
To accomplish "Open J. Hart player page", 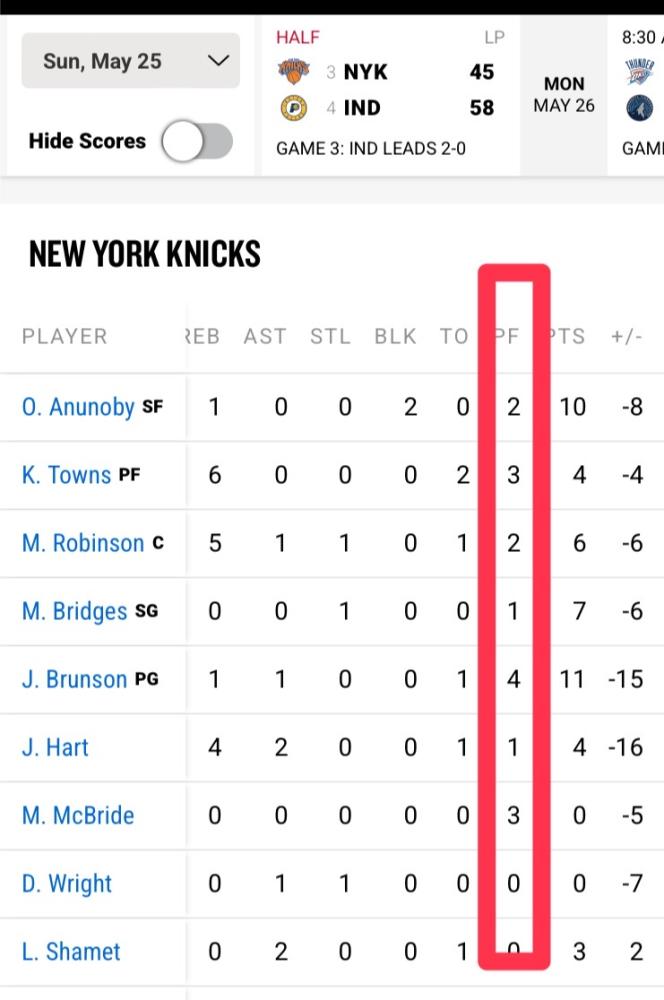I will [55, 747].
